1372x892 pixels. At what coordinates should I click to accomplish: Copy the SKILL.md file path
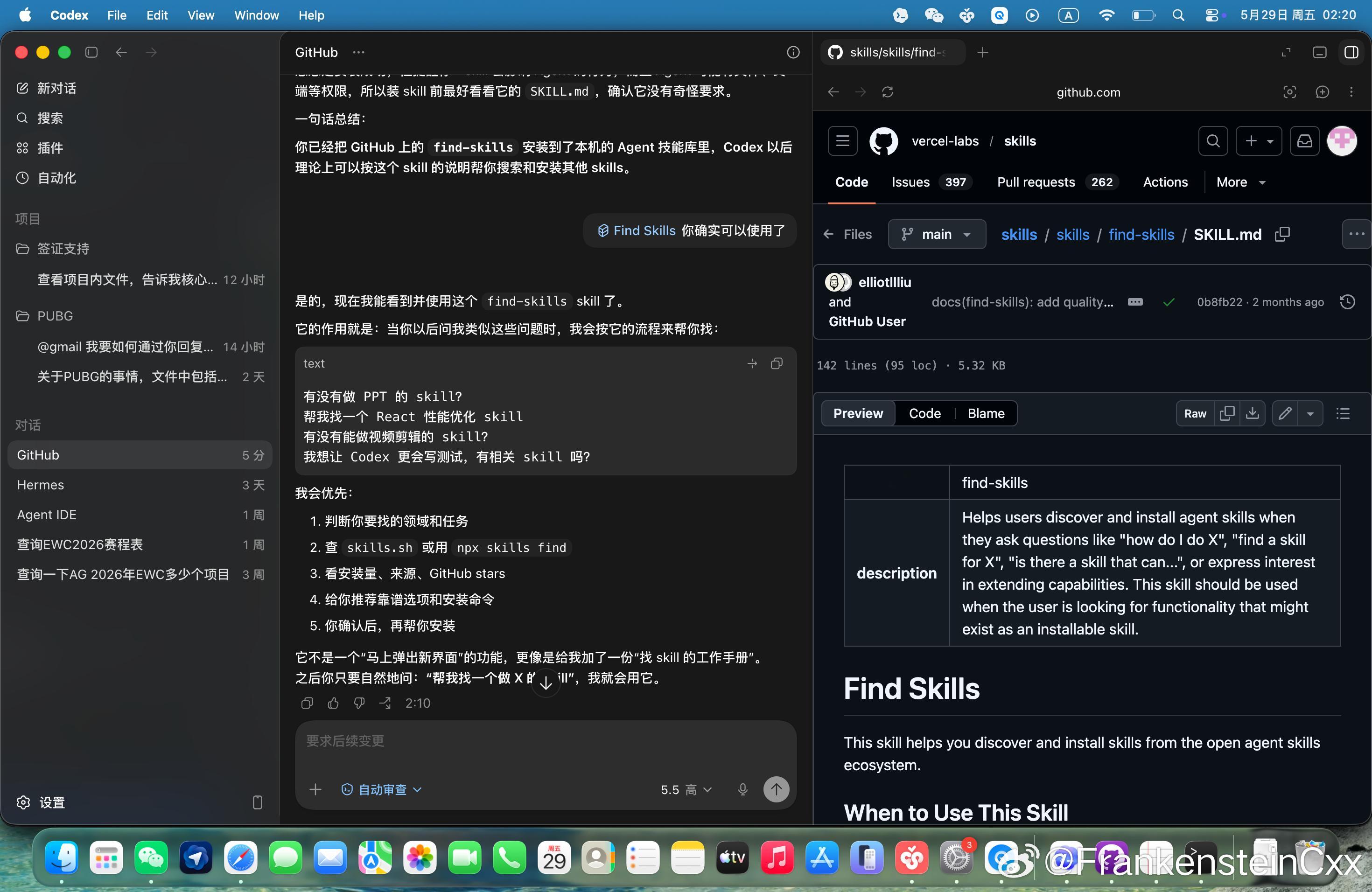(x=1283, y=235)
